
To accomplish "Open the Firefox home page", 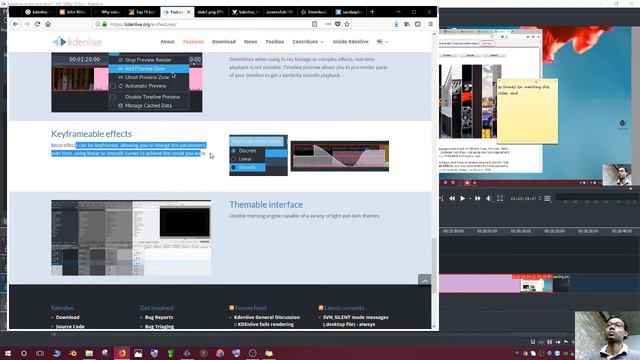I will pyautogui.click(x=48, y=24).
